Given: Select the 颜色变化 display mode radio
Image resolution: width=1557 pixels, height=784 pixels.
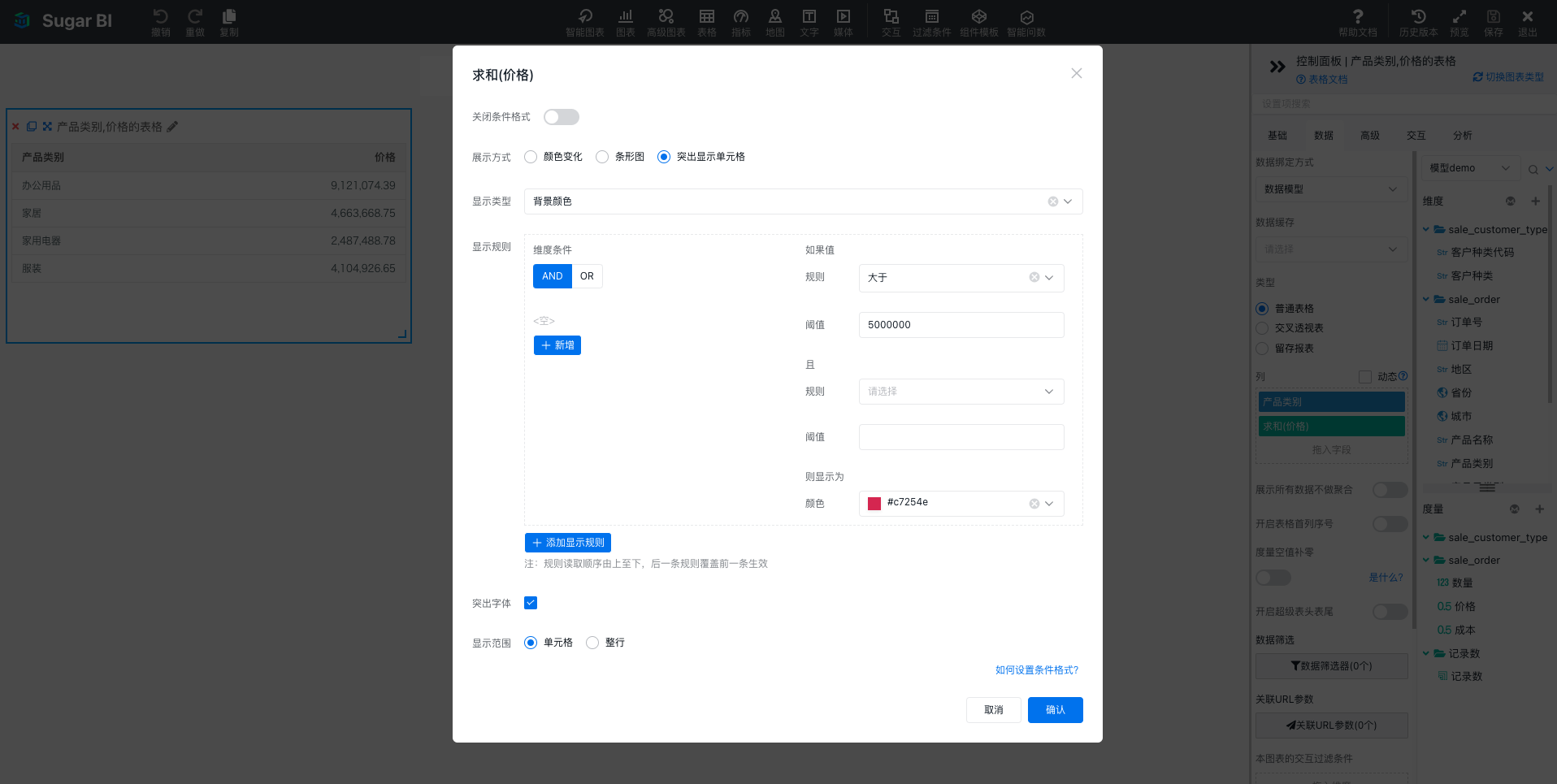Looking at the screenshot, I should [531, 157].
